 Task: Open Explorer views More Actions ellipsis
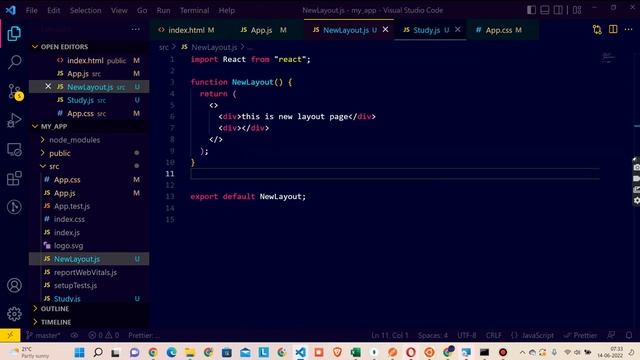[136, 29]
